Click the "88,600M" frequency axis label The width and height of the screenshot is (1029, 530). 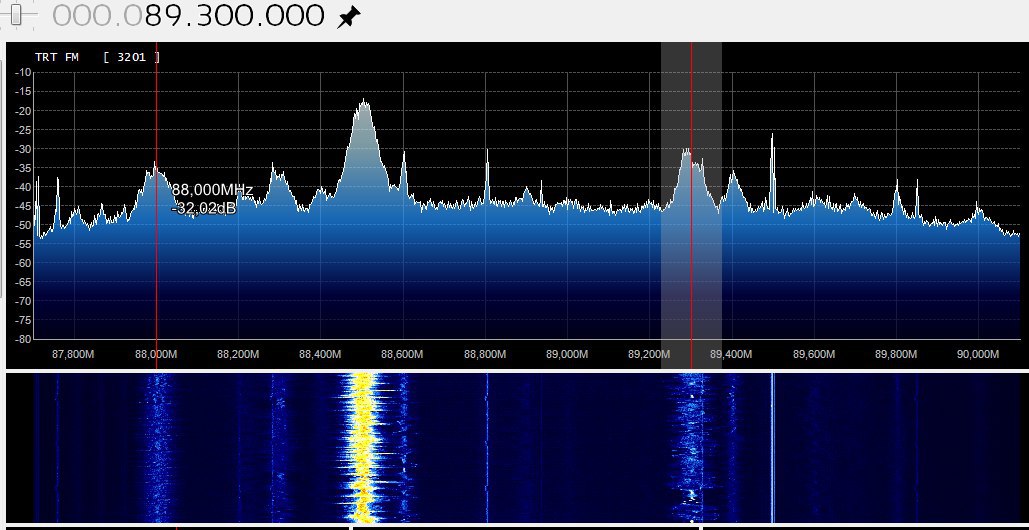(402, 354)
